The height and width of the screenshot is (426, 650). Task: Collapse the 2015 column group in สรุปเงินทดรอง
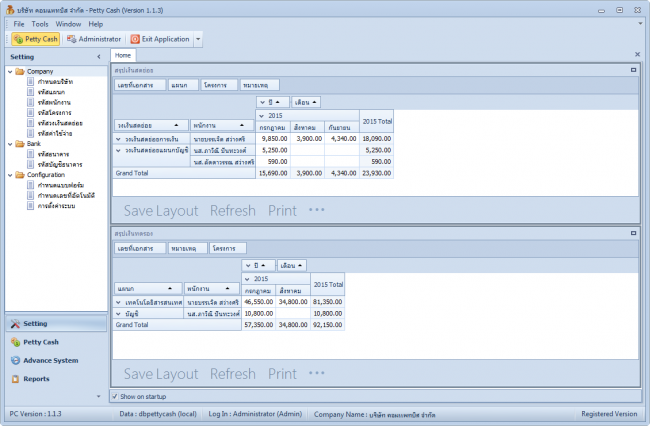point(247,279)
